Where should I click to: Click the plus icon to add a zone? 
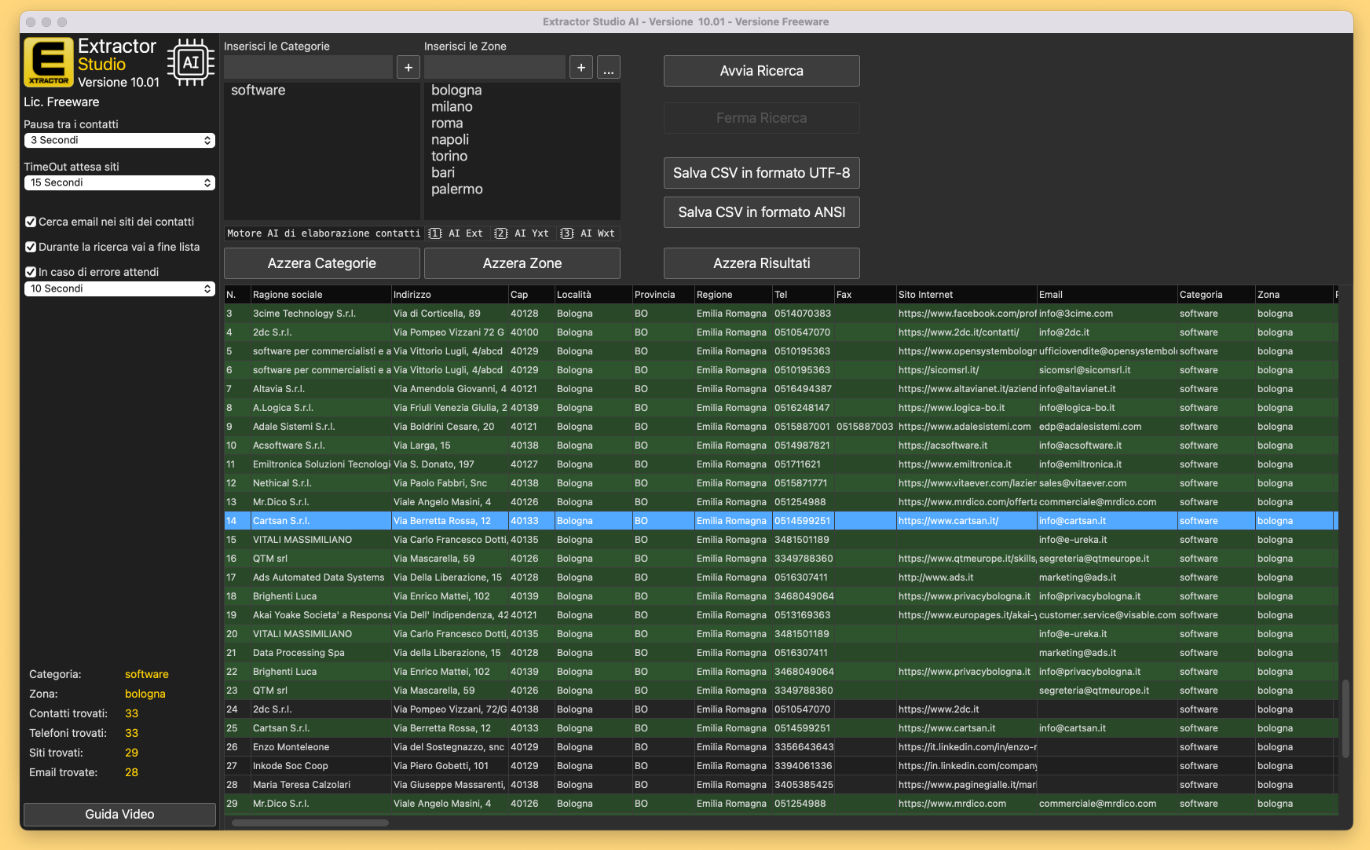581,68
